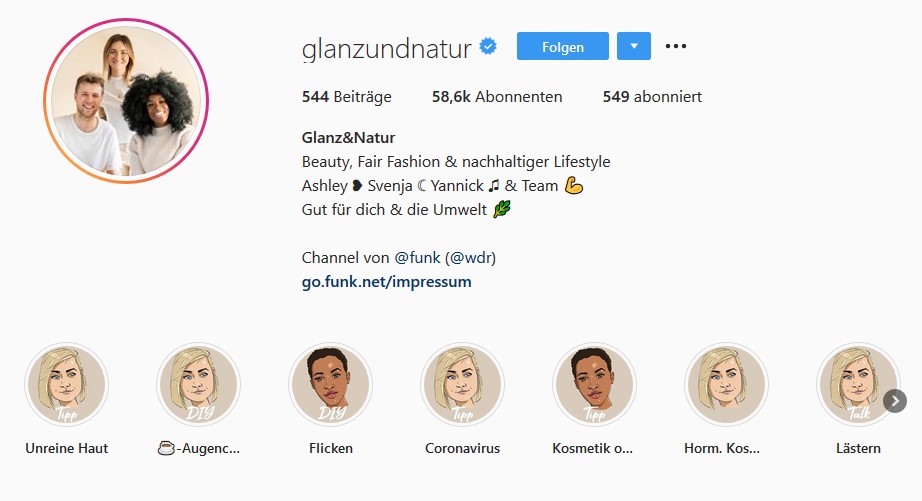Show more highlights with the right chevron
This screenshot has height=501, width=922.
895,401
